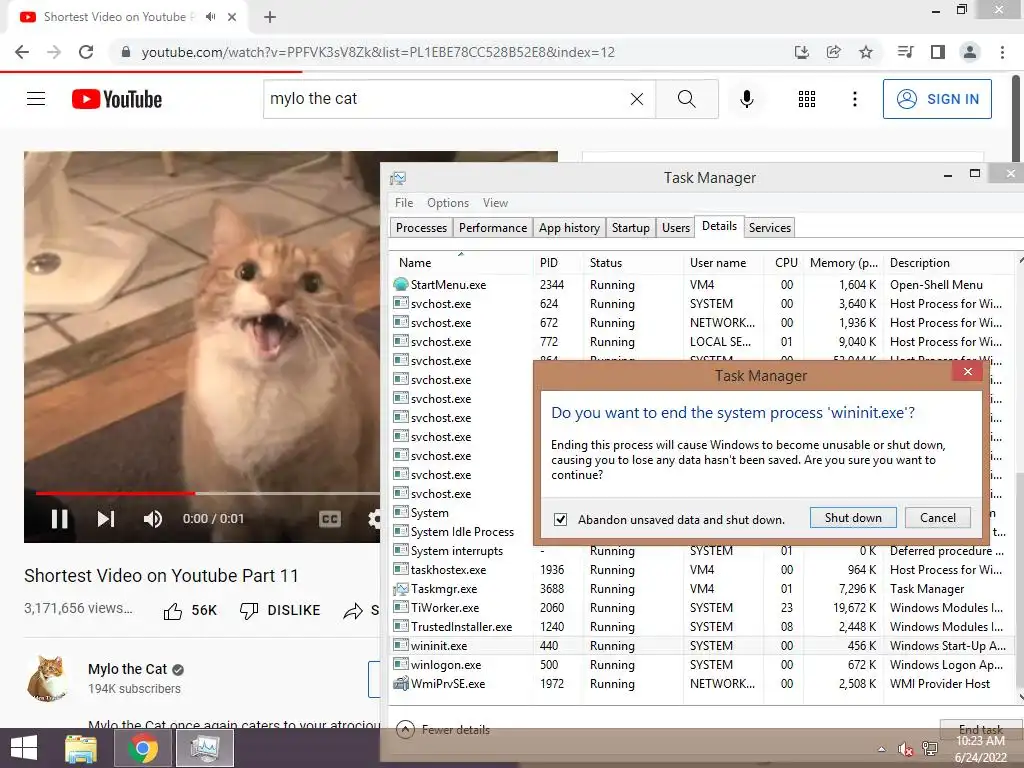The width and height of the screenshot is (1024, 768).
Task: Sort by Status column header
Action: coord(632,263)
